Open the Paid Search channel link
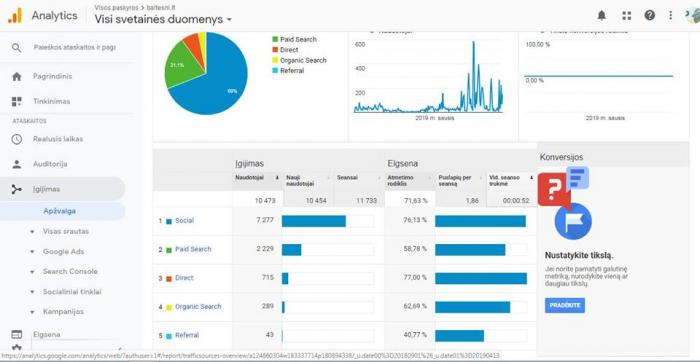The image size is (700, 362). click(x=193, y=249)
